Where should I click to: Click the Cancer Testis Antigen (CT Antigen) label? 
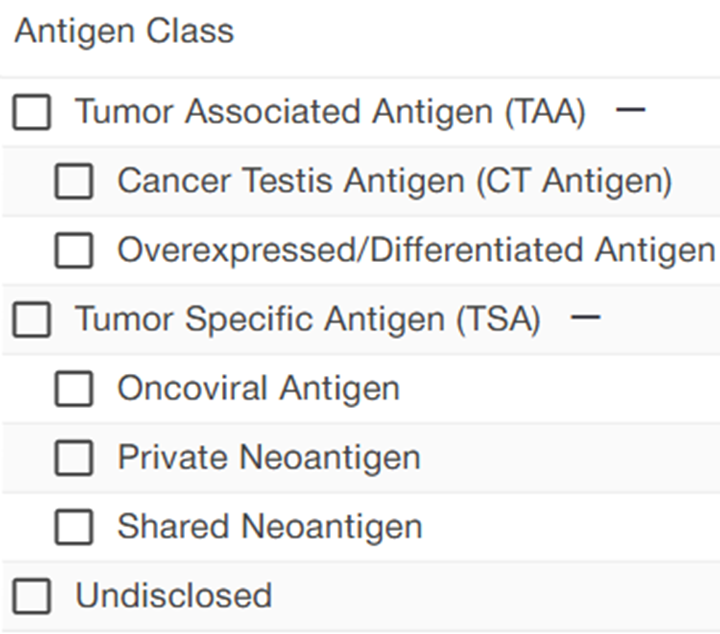click(394, 181)
